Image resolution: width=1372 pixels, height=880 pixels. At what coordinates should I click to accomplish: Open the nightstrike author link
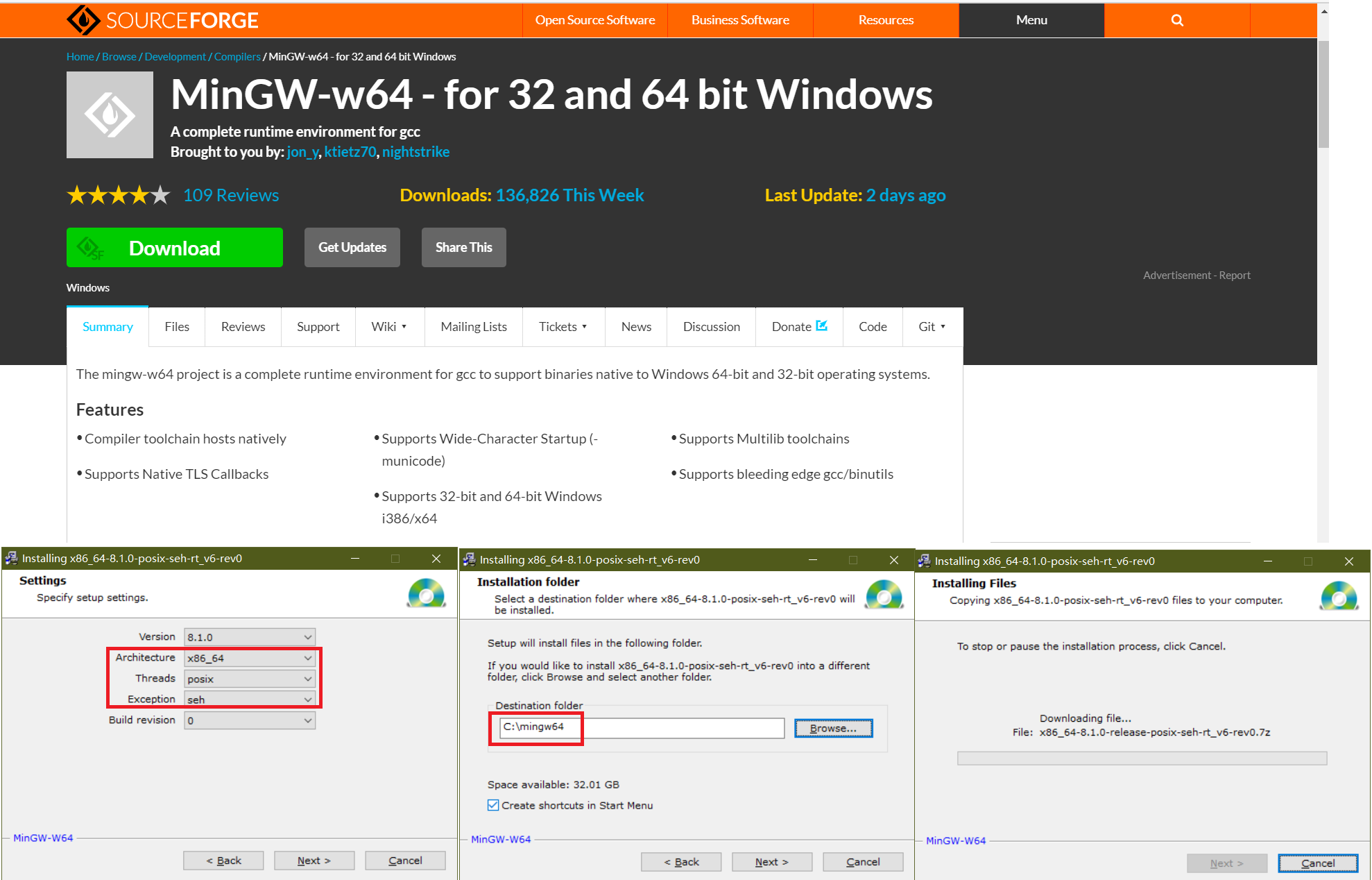(x=415, y=152)
